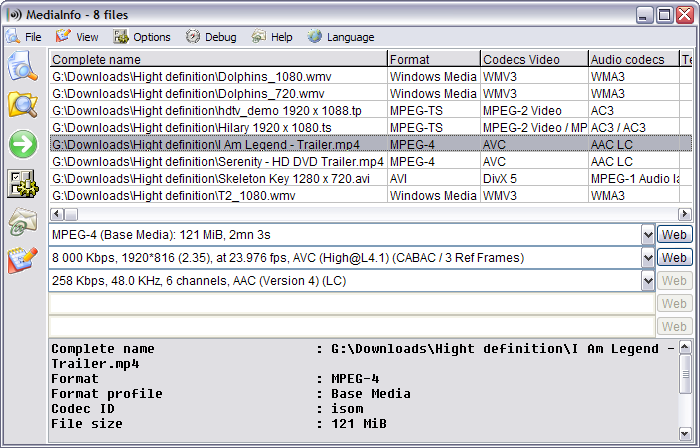Open the View menu
Viewport: 700px width, 448px height.
77,37
